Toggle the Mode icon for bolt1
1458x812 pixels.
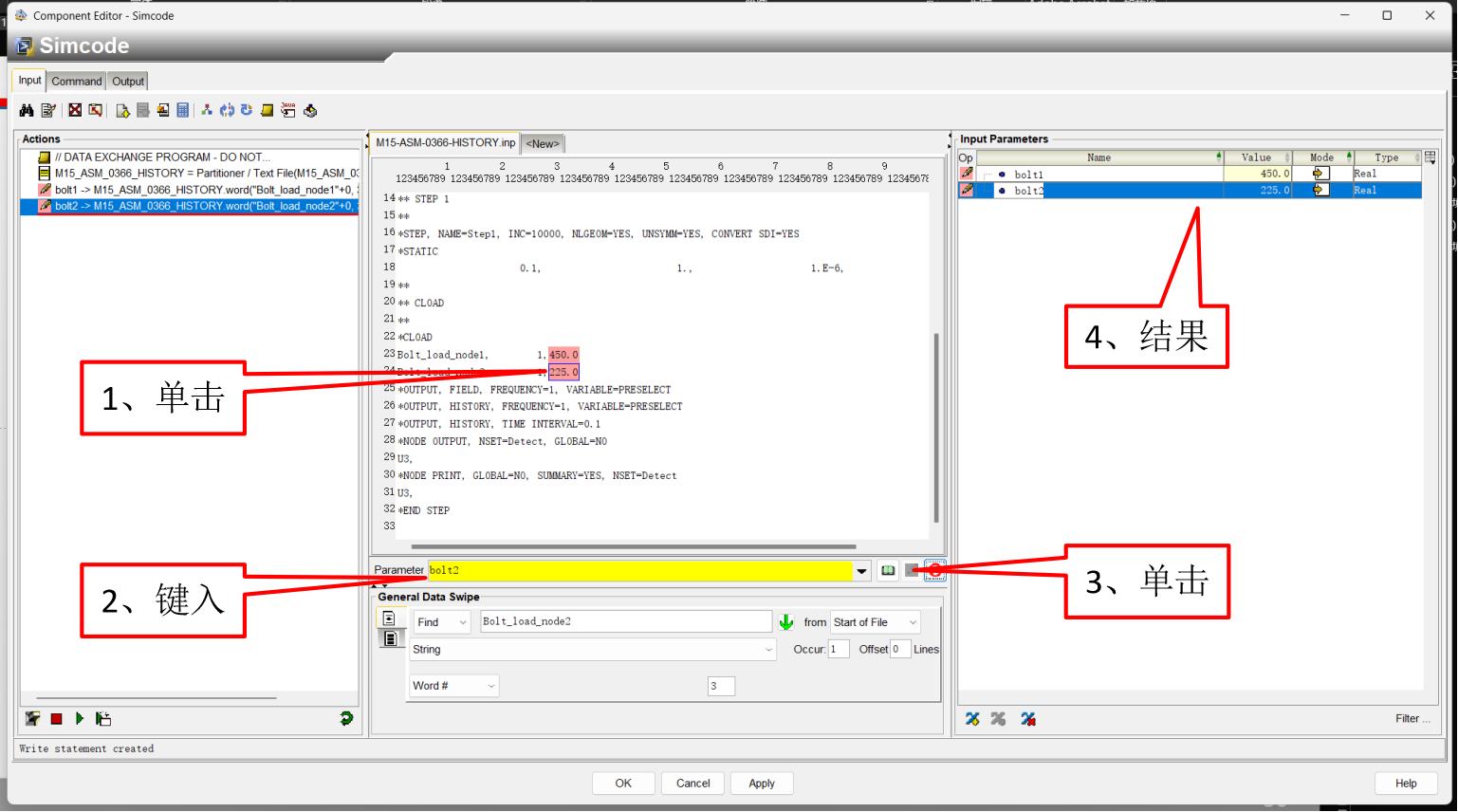click(x=1320, y=174)
